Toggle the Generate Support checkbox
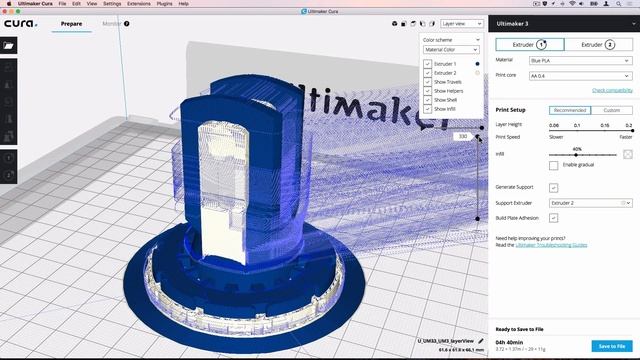 [553, 188]
